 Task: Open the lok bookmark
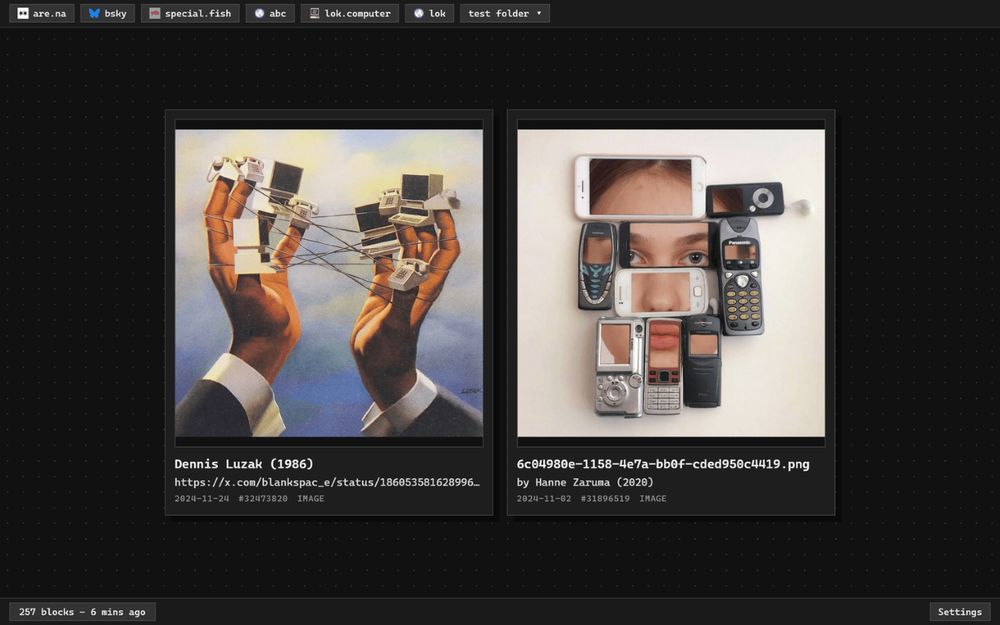(x=429, y=13)
